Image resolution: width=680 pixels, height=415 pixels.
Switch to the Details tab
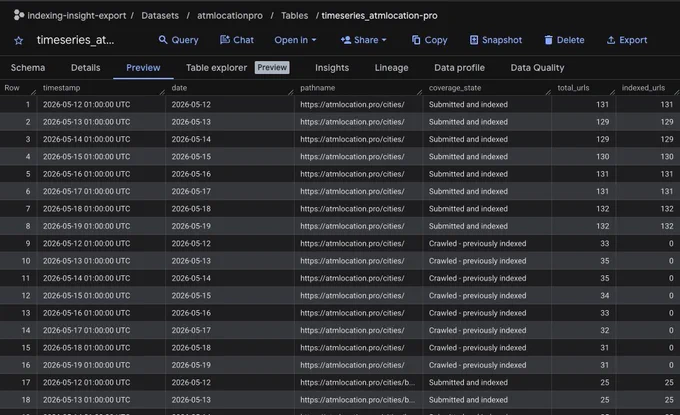coord(85,68)
